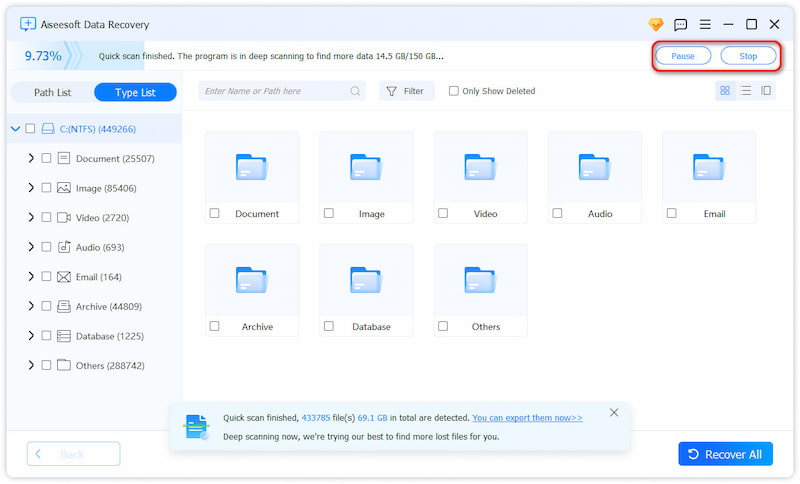
Task: Open the feedback chat bubble icon
Action: point(681,24)
